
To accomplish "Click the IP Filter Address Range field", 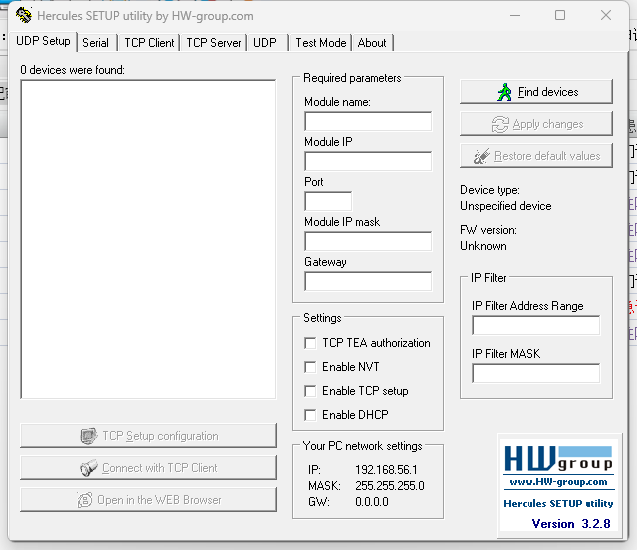I will click(536, 325).
